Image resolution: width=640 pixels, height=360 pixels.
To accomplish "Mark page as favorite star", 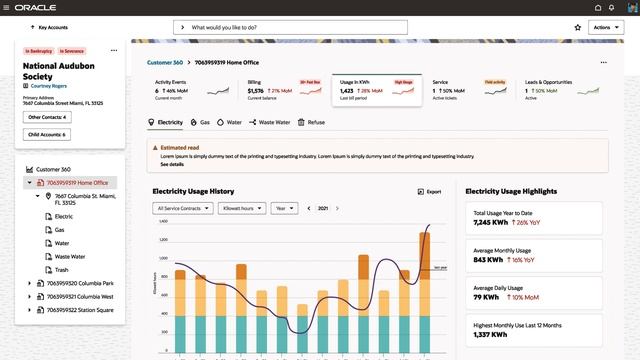I will [578, 27].
